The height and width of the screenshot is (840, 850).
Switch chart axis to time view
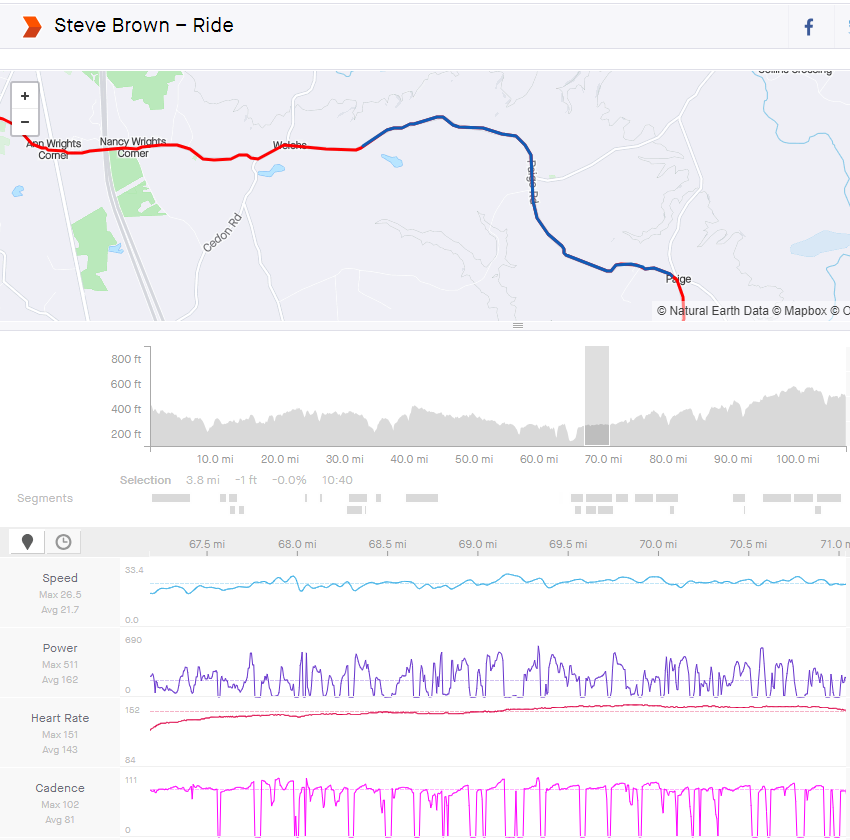click(x=63, y=542)
